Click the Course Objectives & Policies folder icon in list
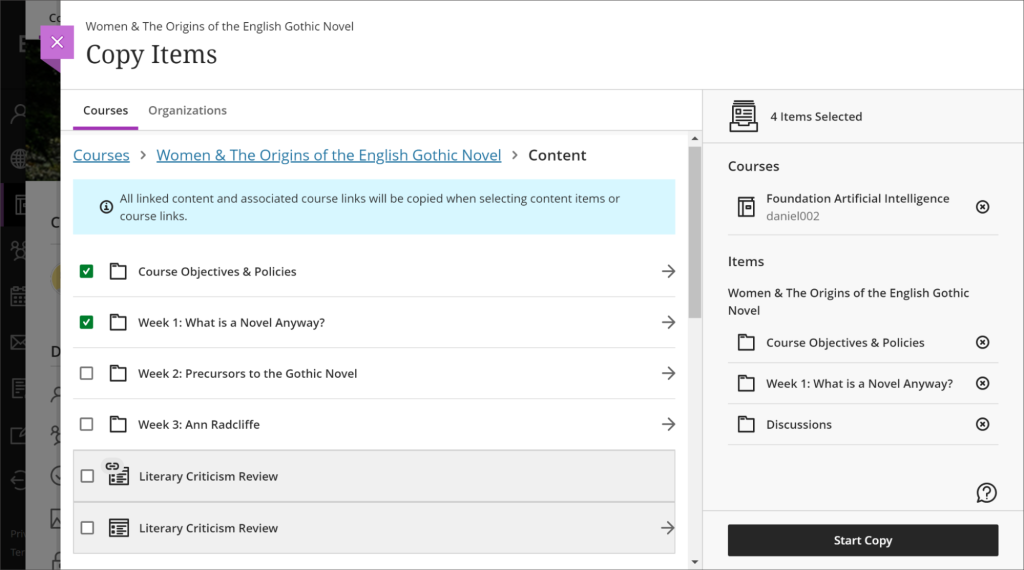 point(118,271)
